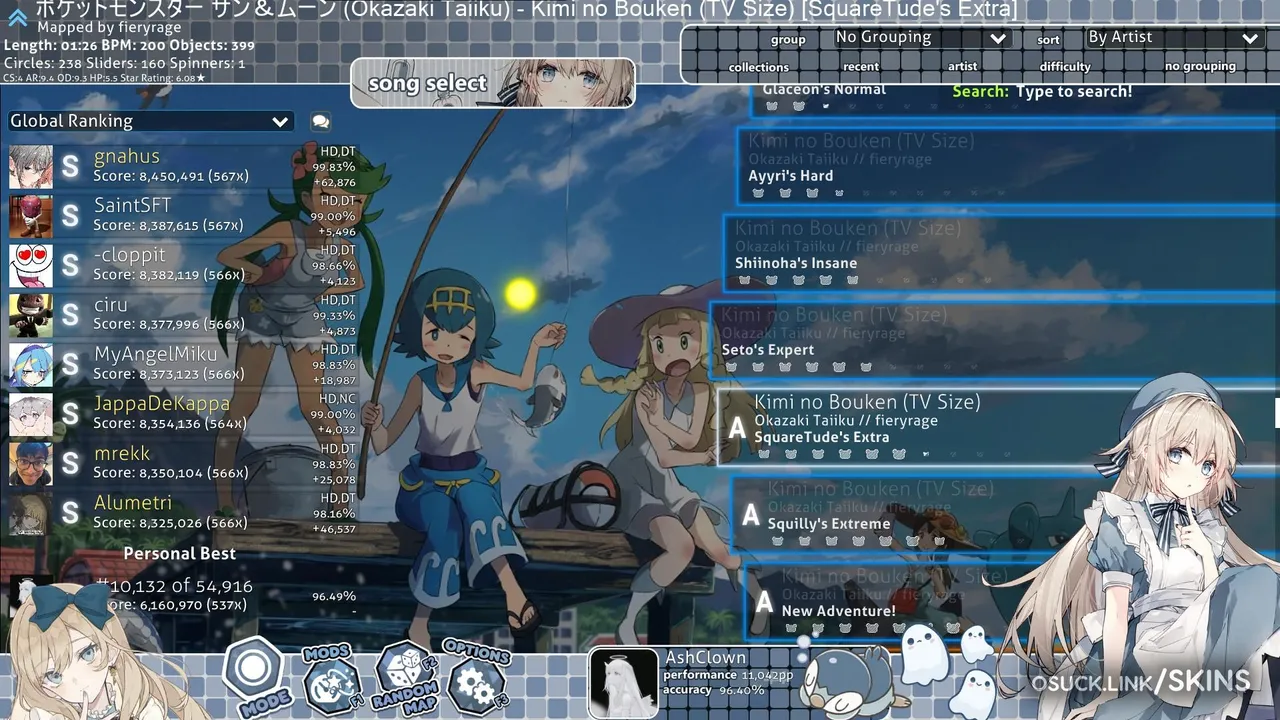Switch to the difficulty tab
Screen dimensions: 1280x720
click(x=1065, y=67)
